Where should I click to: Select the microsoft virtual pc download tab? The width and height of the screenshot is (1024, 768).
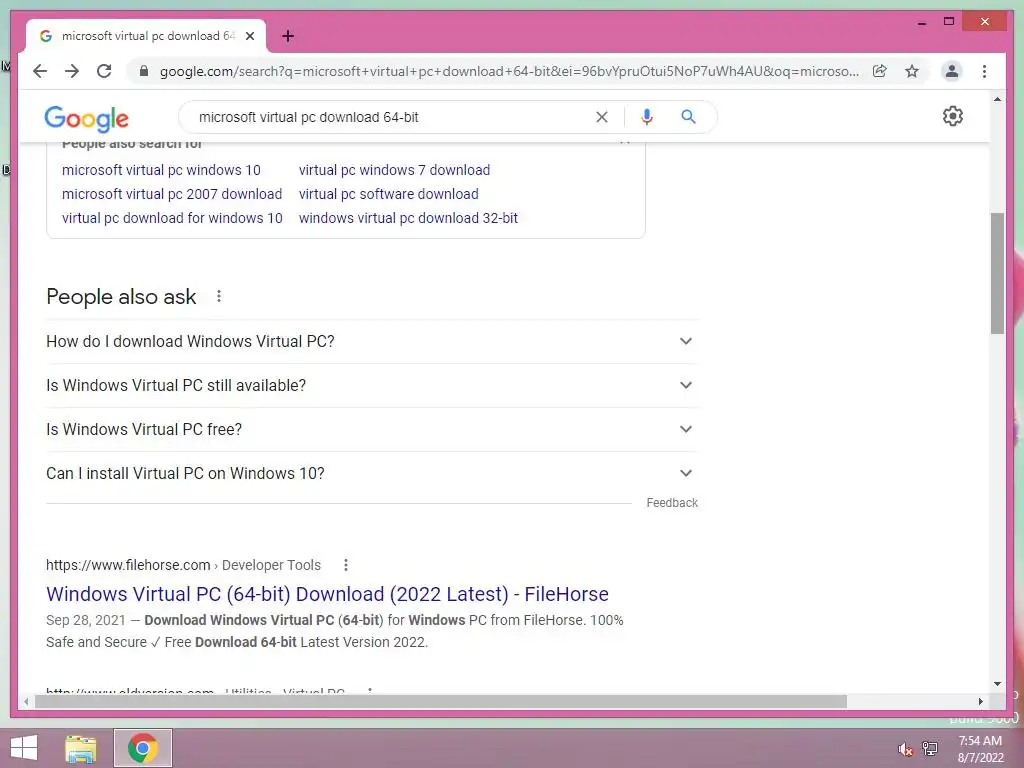tap(146, 36)
